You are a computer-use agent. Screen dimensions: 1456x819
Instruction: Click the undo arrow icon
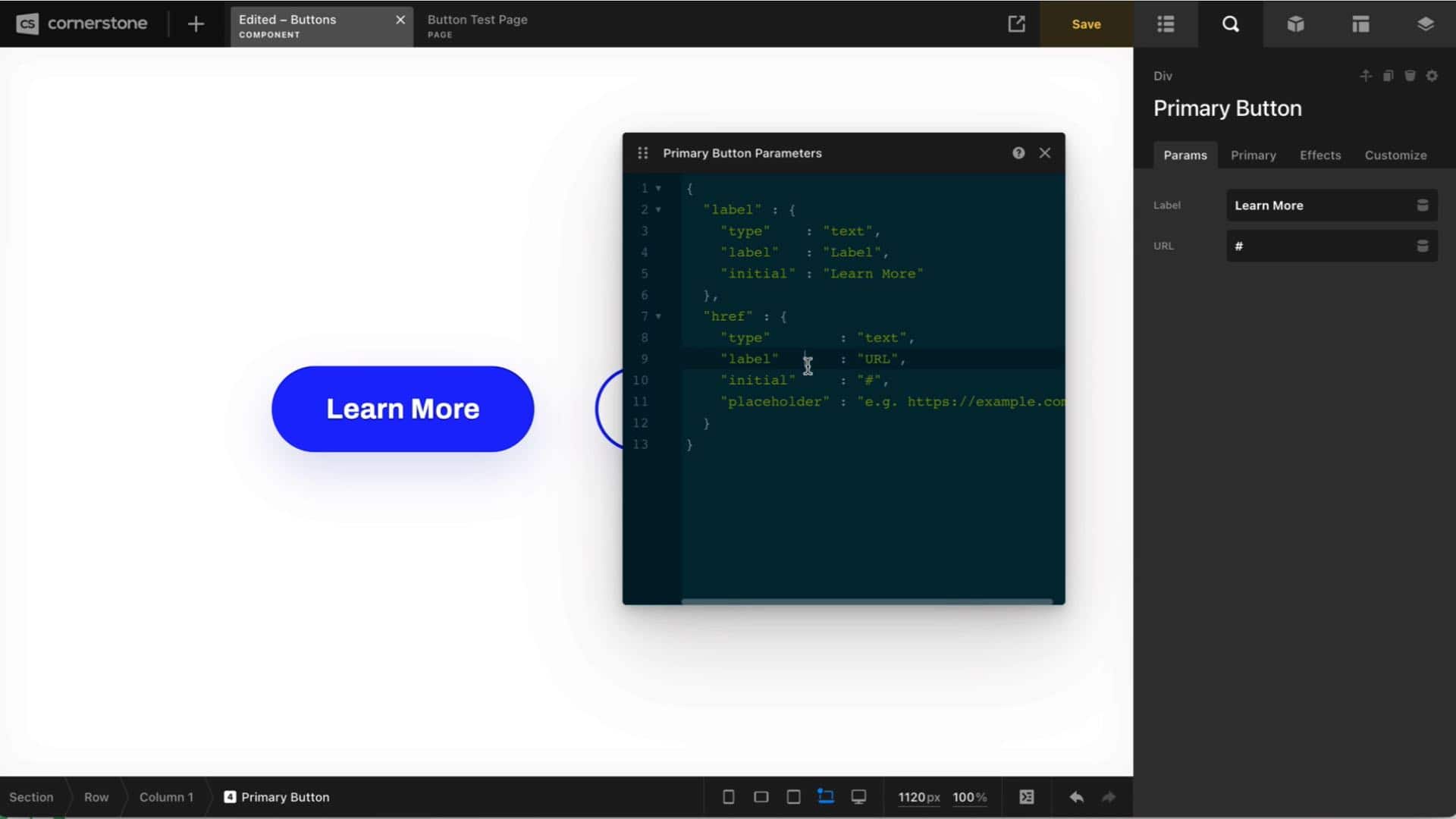(1076, 797)
